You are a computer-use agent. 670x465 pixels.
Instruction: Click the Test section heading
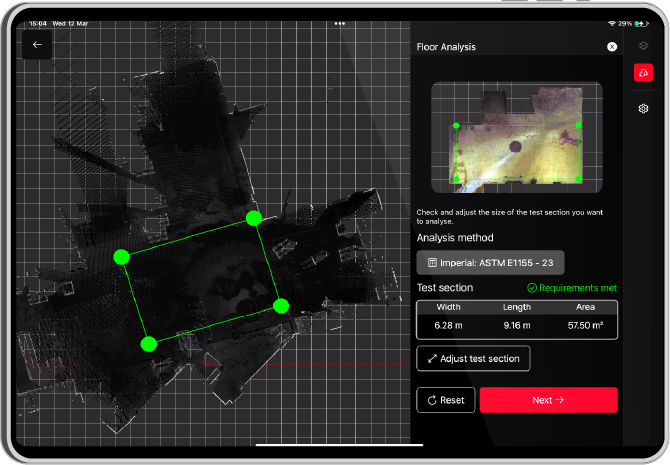[445, 288]
